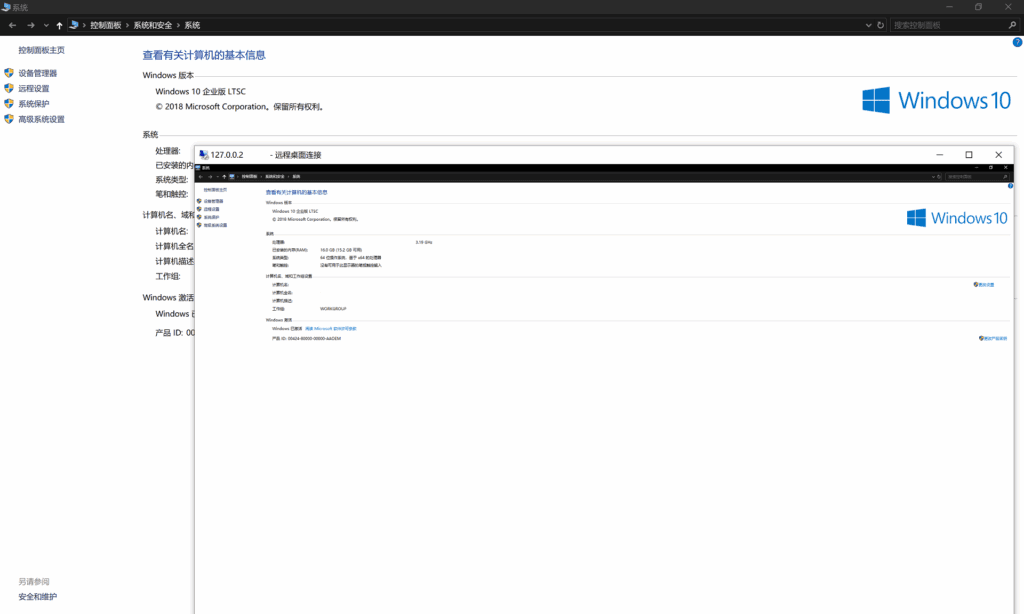
Task: Click the blue help question mark icon
Action: pos(1017,42)
